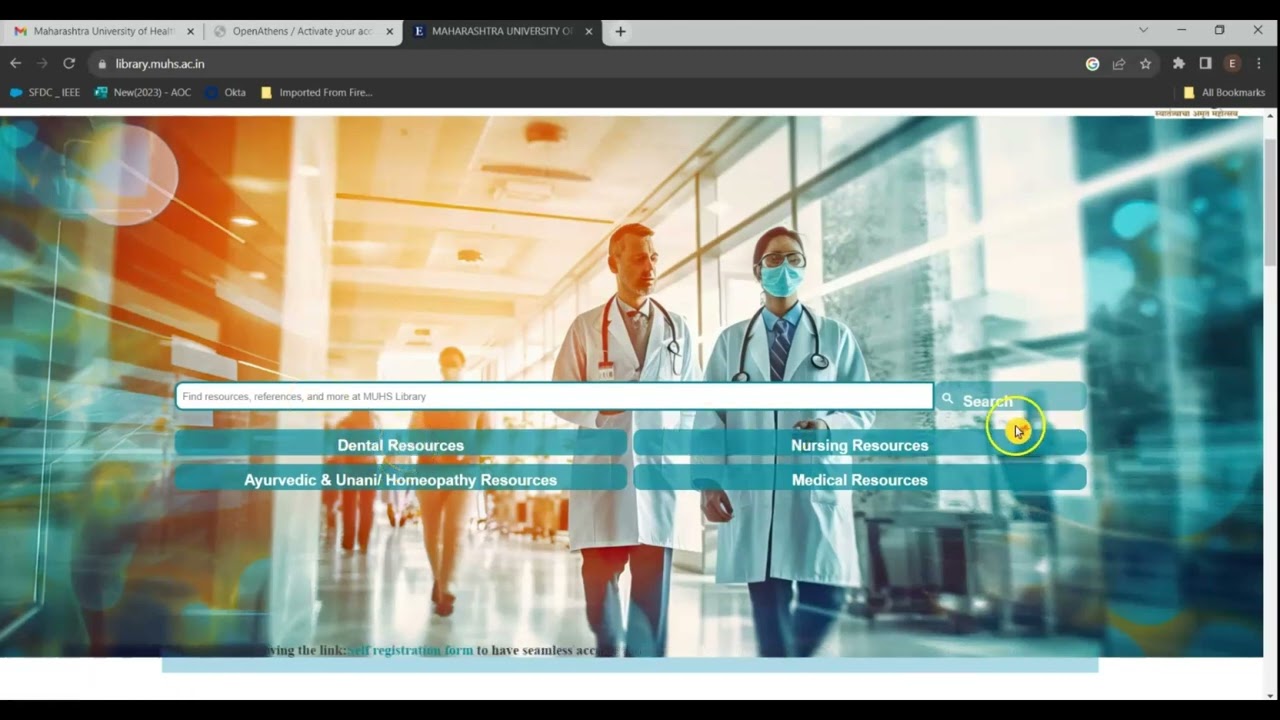Close the Gmail tab
Image resolution: width=1280 pixels, height=720 pixels.
pos(190,31)
